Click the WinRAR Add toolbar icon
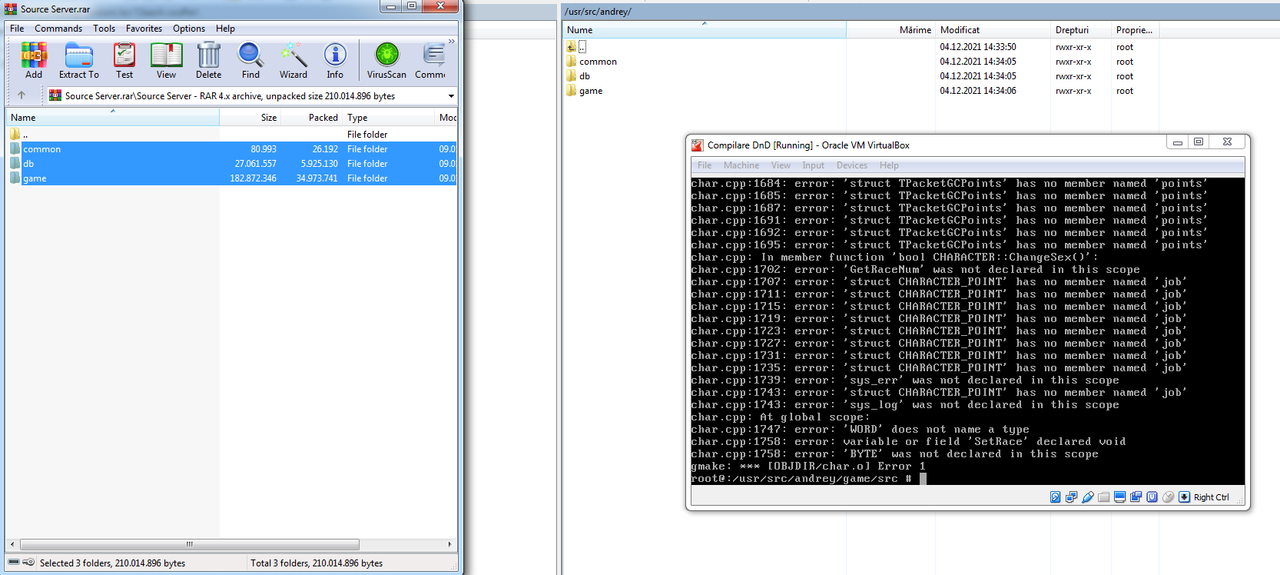The width and height of the screenshot is (1280, 575). click(x=34, y=60)
